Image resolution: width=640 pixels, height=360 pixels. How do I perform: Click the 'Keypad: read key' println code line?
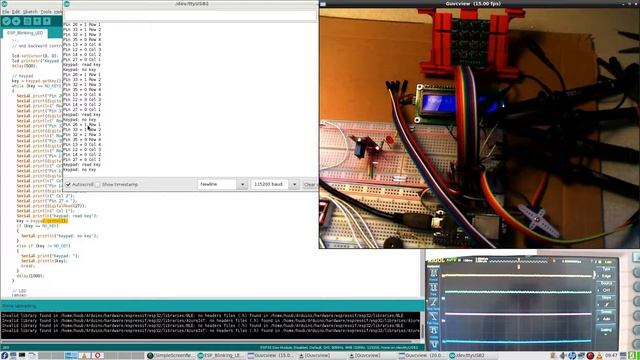(x=57, y=216)
